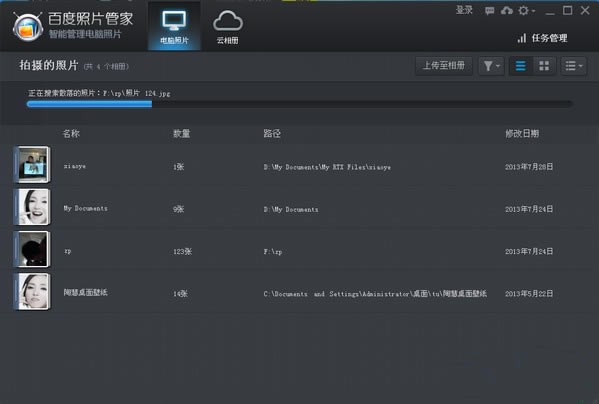Open the feedback message icon

[x=489, y=11]
